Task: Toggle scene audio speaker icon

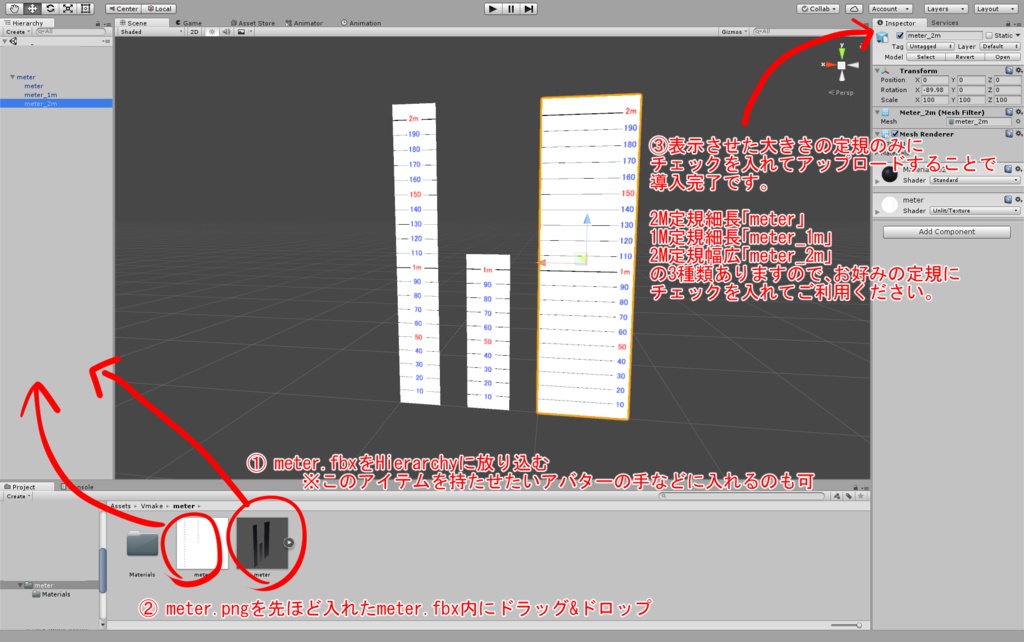Action: pos(226,31)
